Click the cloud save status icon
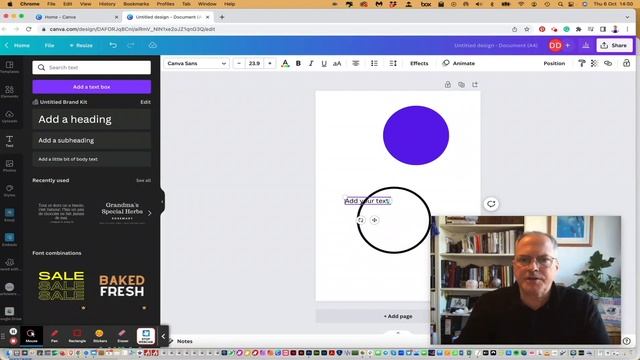Image resolution: width=640 pixels, height=360 pixels. [x=153, y=45]
